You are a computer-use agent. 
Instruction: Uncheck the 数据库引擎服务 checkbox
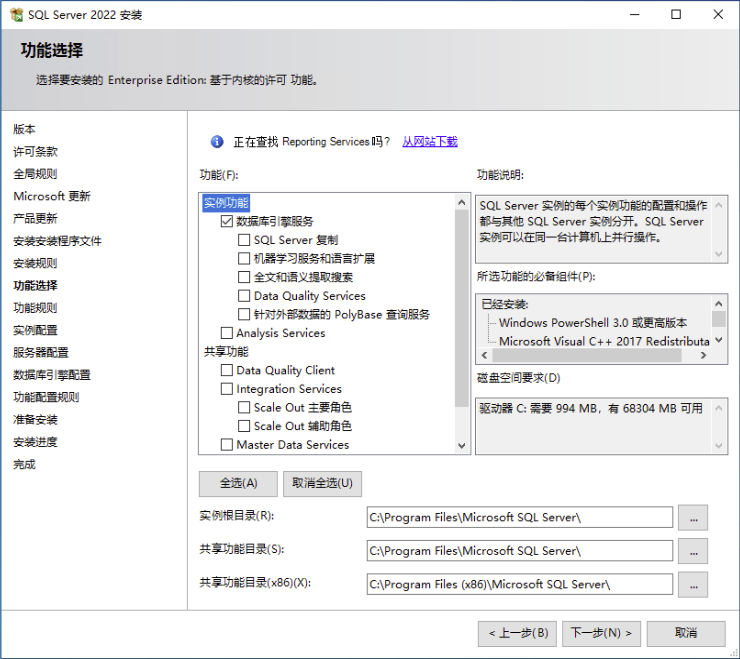(227, 221)
